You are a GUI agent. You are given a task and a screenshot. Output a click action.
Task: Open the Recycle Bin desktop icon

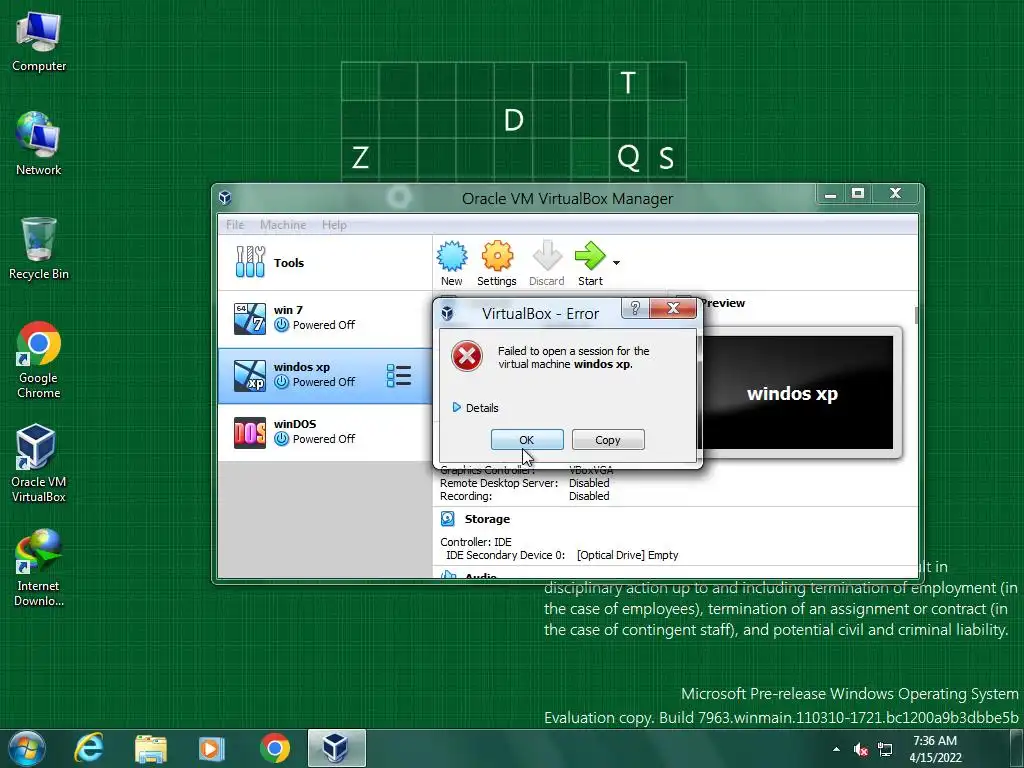[39, 249]
